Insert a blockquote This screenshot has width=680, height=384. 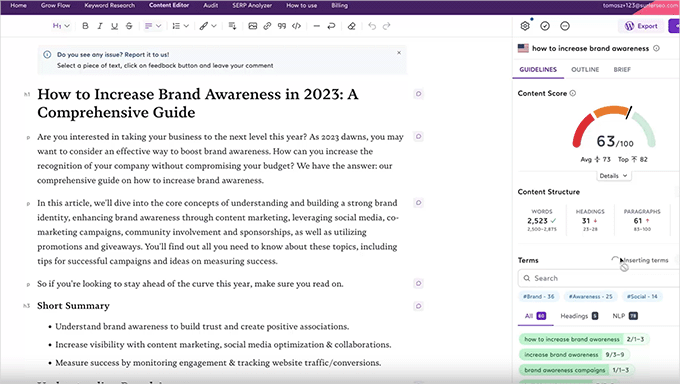coord(282,26)
